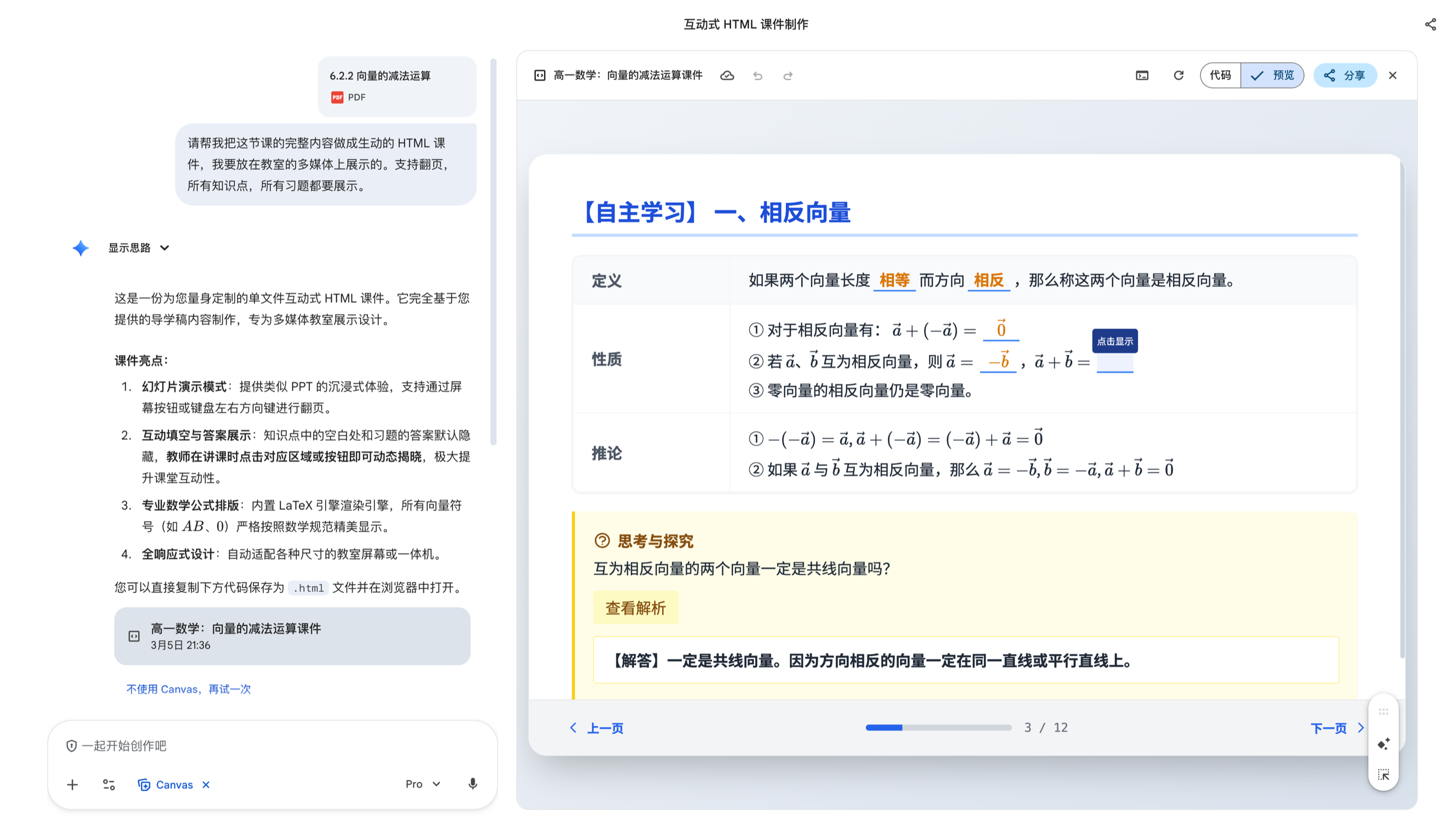The image size is (1456, 822).
Task: Refresh the canvas preview
Action: (1179, 76)
